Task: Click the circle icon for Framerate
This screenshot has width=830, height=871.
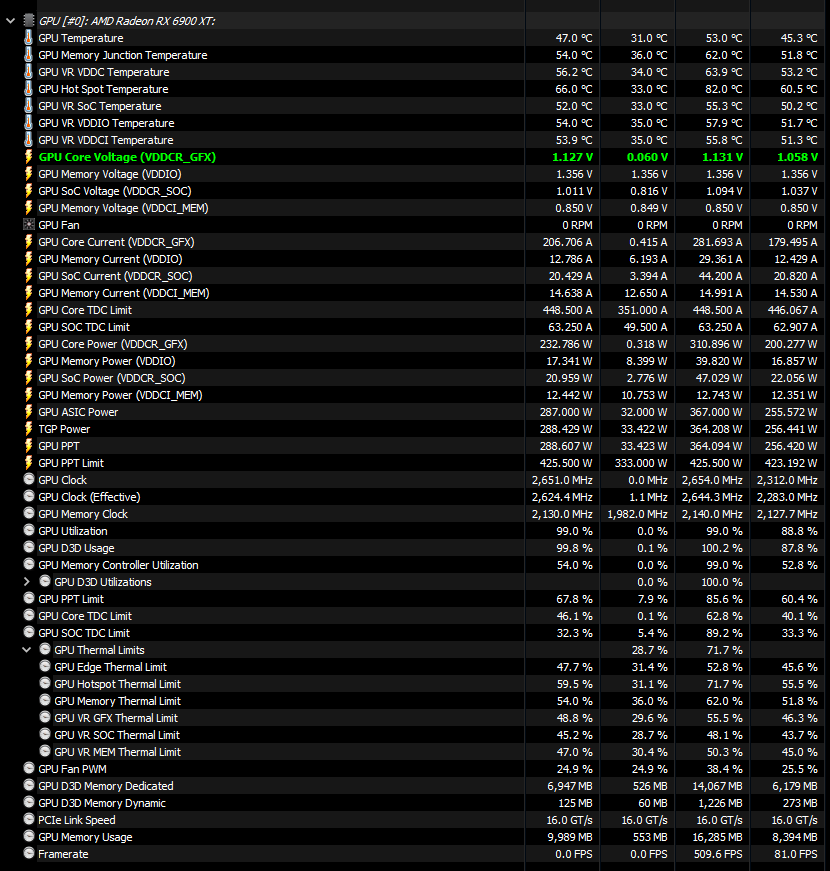Action: pyautogui.click(x=29, y=853)
